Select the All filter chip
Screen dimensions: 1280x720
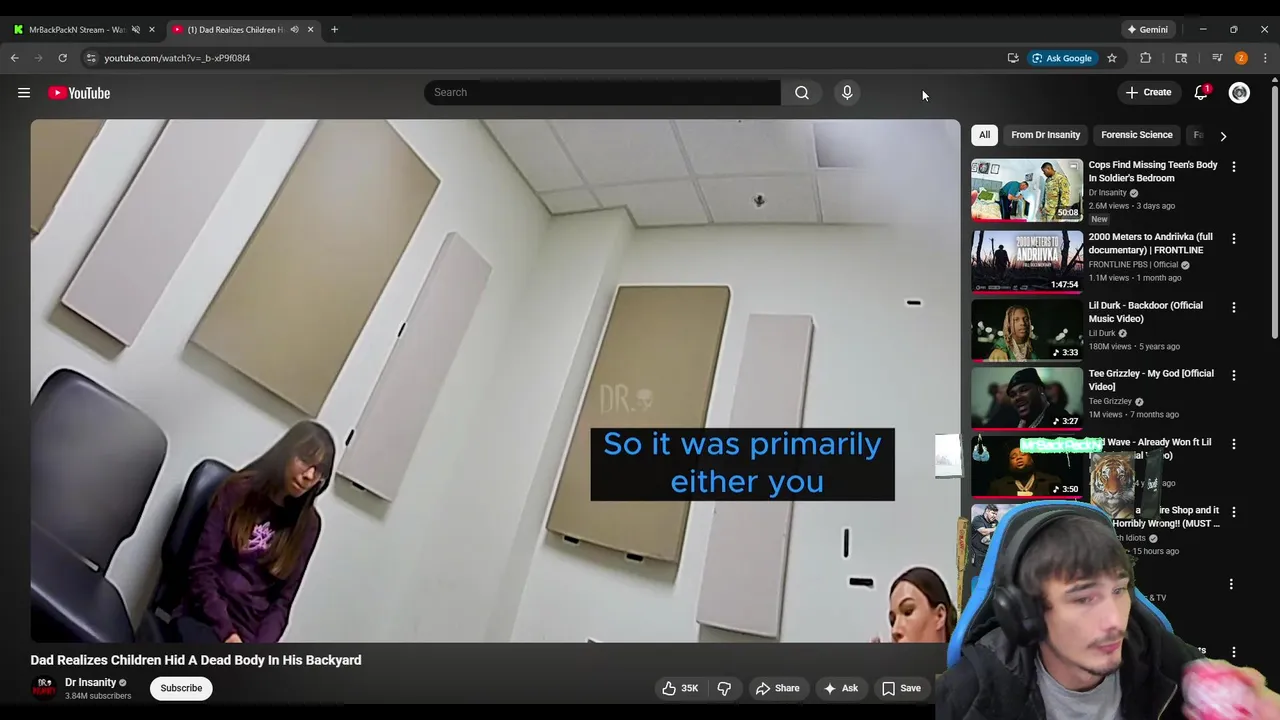tap(984, 135)
